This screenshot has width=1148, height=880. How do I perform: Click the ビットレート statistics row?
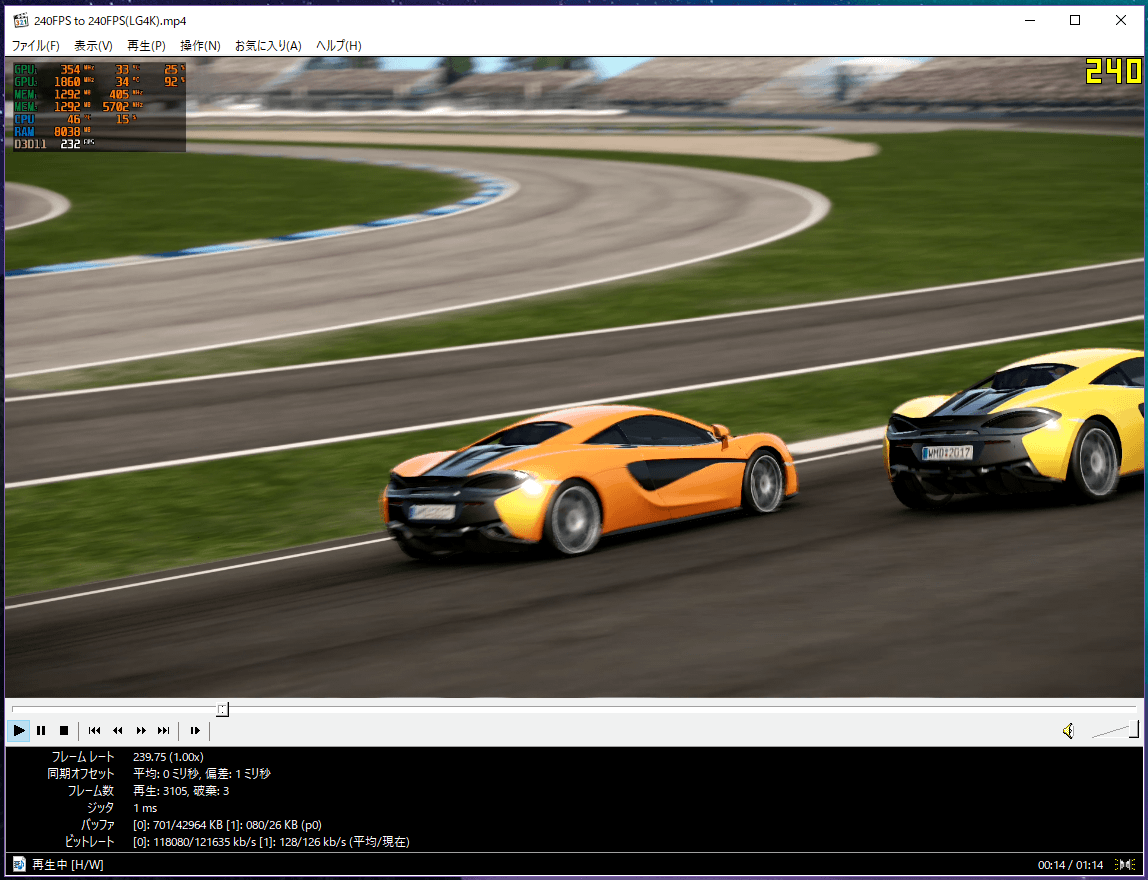click(236, 843)
